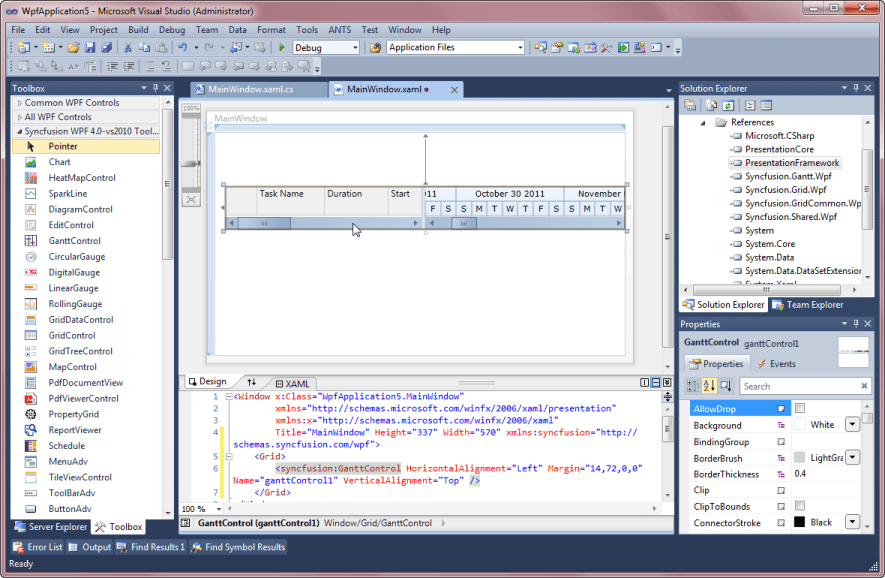
Task: Select the Chart control in Toolbox
Action: [x=59, y=162]
